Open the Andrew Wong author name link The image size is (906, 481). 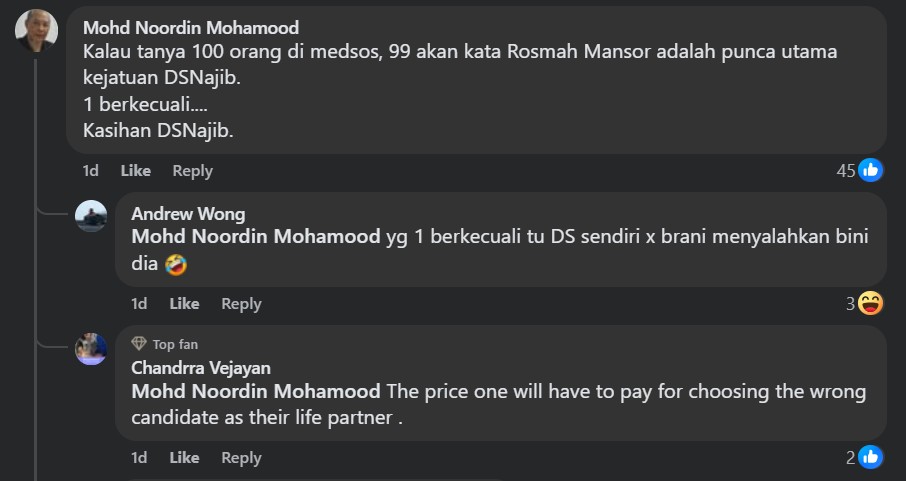(188, 214)
